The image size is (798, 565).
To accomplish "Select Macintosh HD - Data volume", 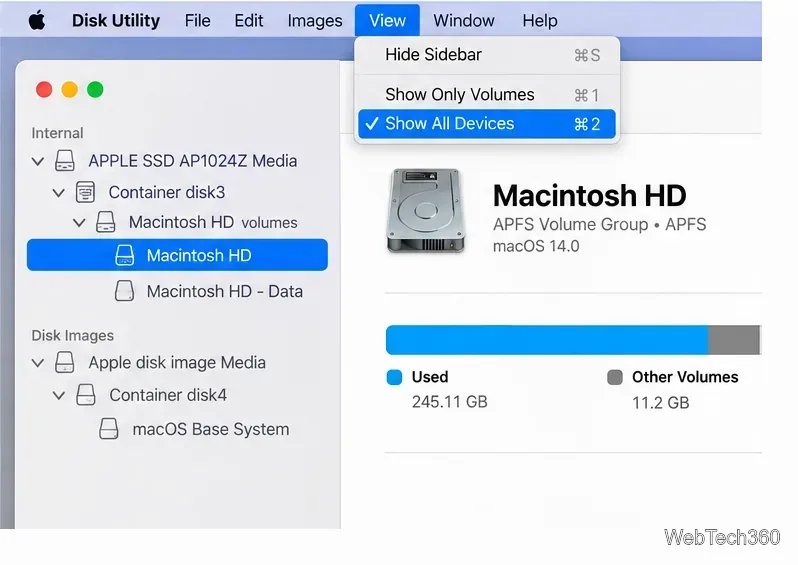I will tap(177, 291).
